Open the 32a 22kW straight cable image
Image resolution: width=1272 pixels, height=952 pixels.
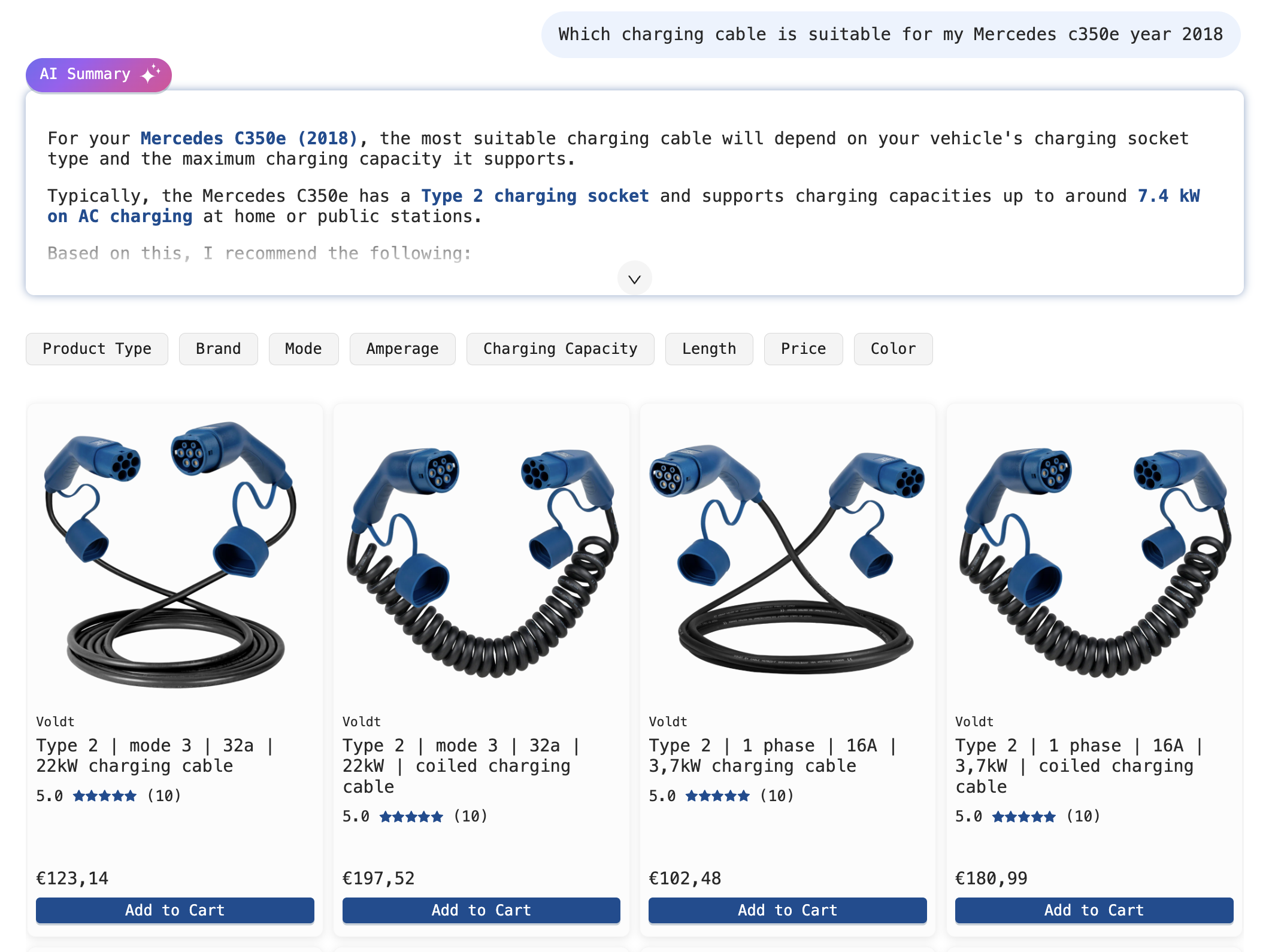click(175, 554)
